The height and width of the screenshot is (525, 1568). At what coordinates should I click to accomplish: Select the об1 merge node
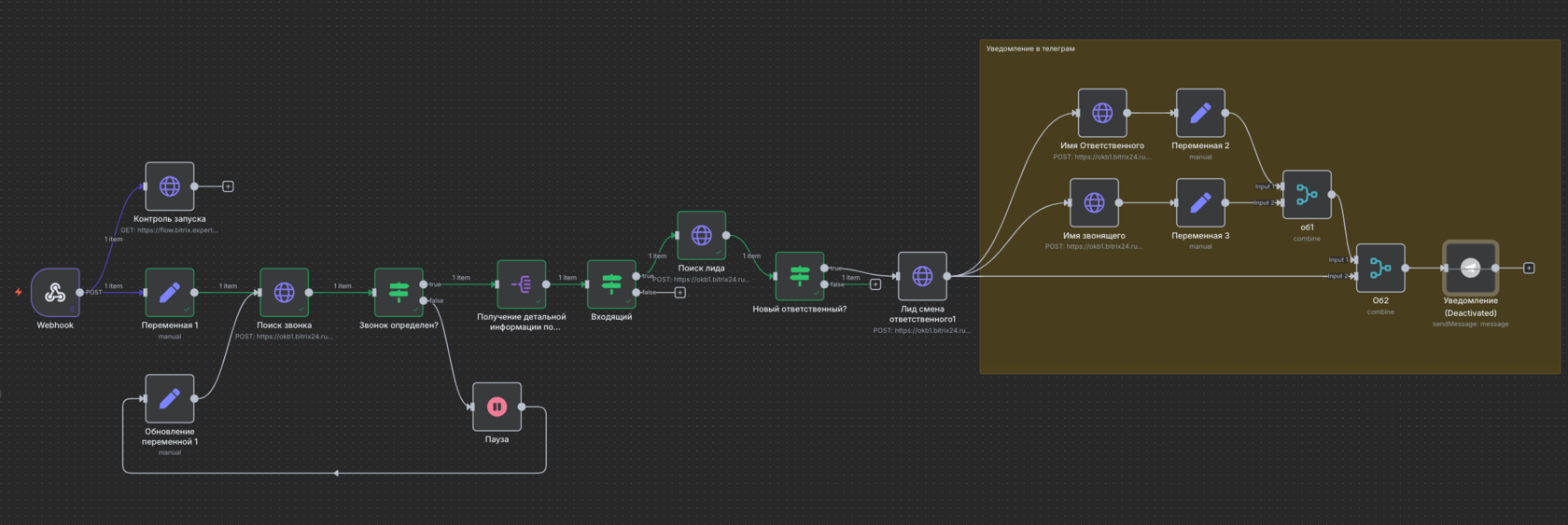[1307, 195]
